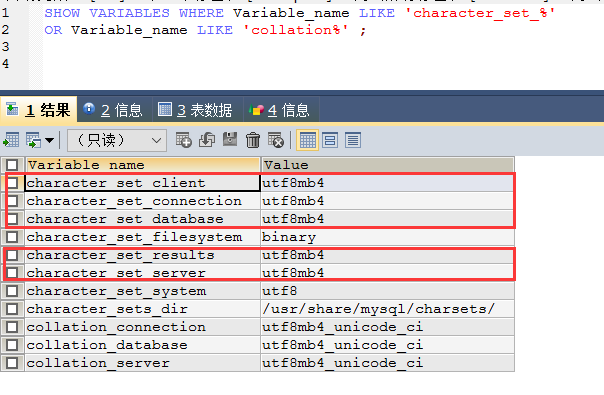Check the box for character_sets_dir row
Viewport: 604px width, 395px height.
click(x=12, y=309)
